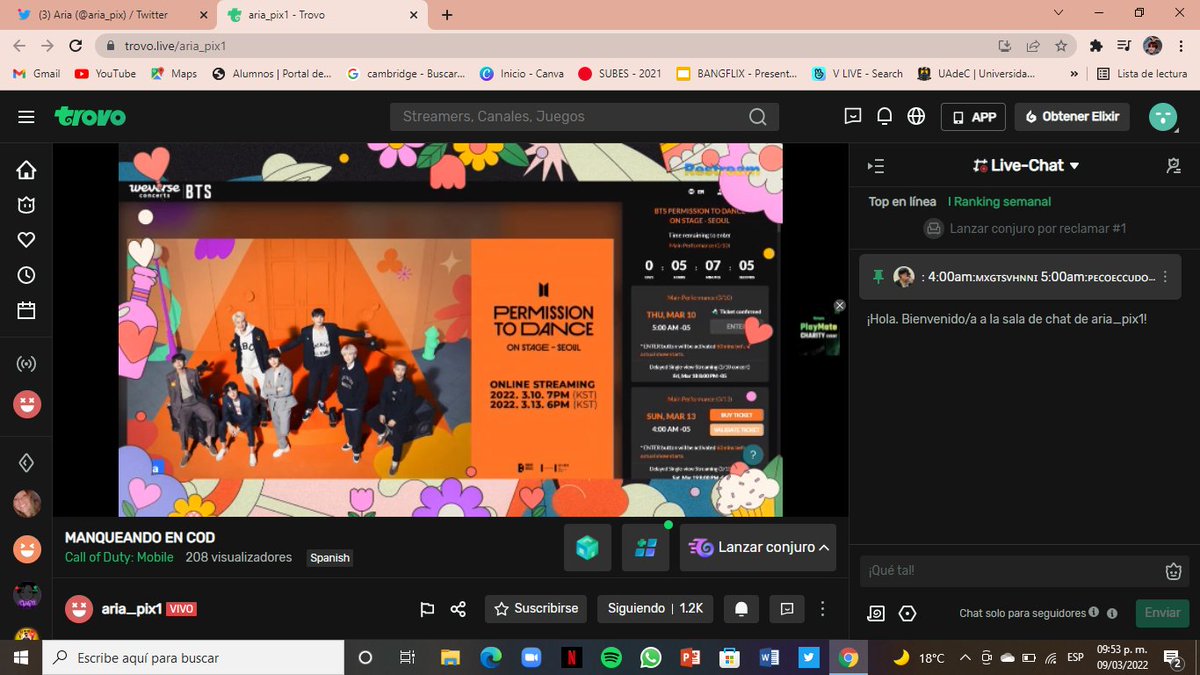Click the report flag icon below the video
Image resolution: width=1200 pixels, height=675 pixels.
[x=427, y=608]
